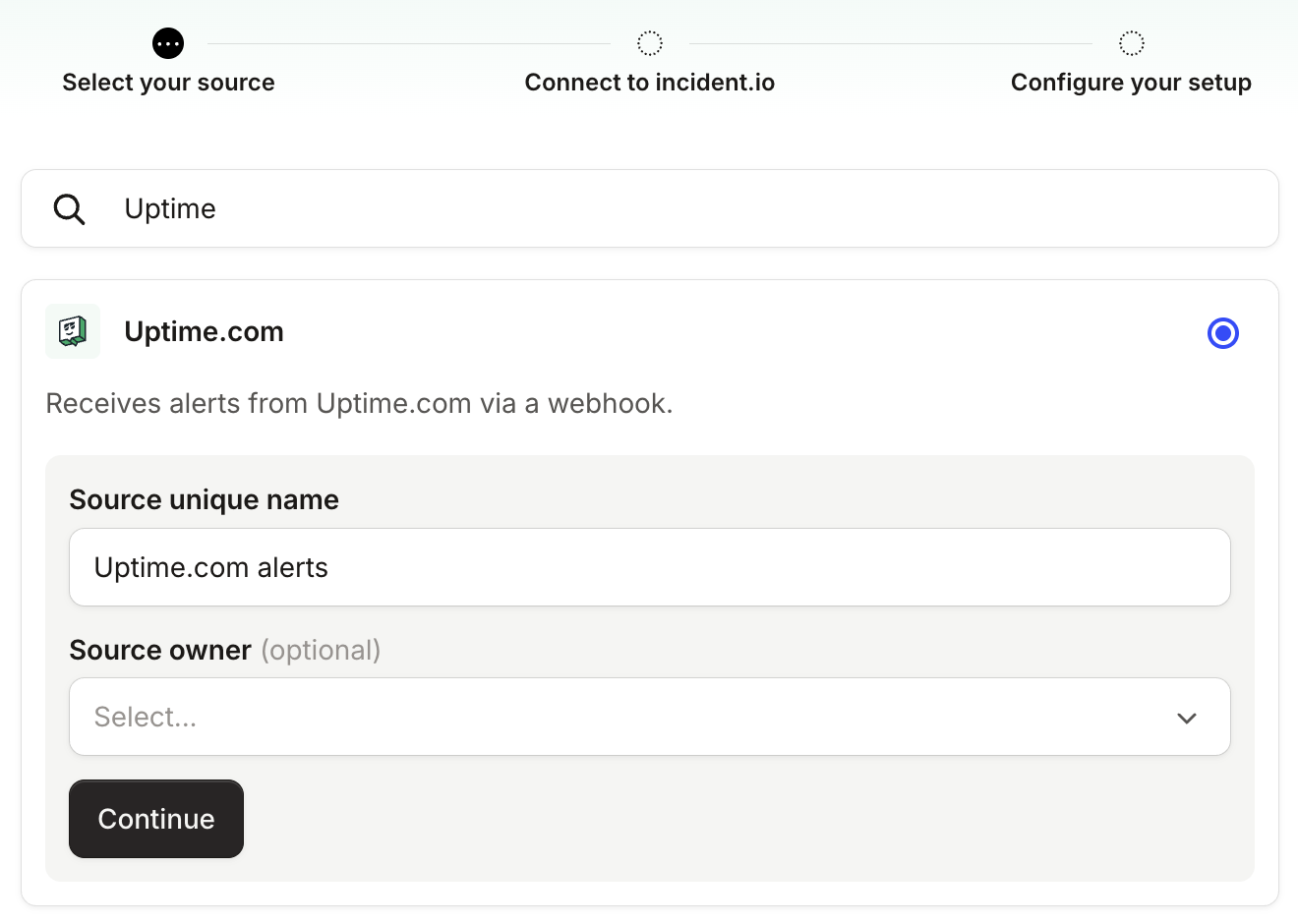Click the 'Configure your setup' step circle
This screenshot has height=924, width=1298.
pyautogui.click(x=1132, y=43)
